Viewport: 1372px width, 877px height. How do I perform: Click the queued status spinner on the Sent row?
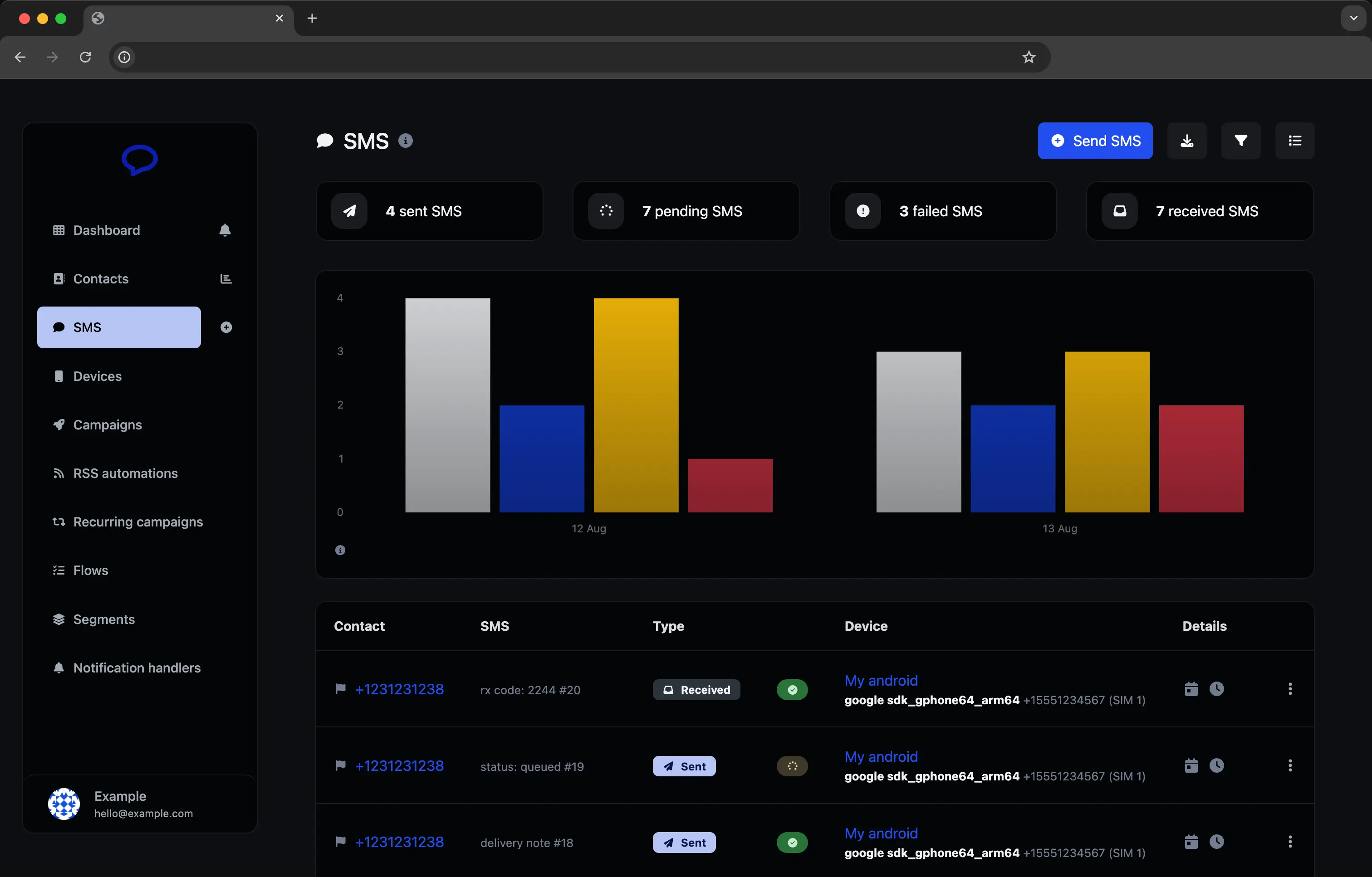point(792,766)
